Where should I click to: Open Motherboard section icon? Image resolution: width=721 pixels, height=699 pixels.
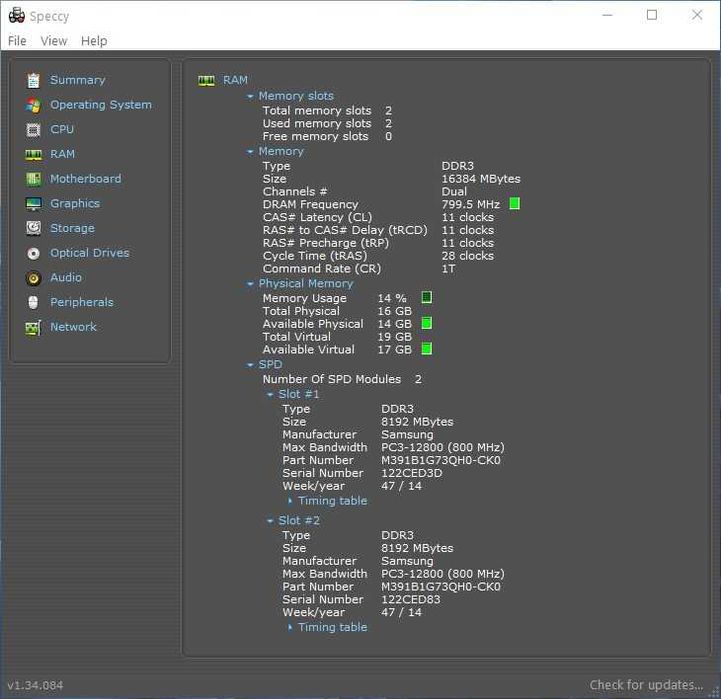pyautogui.click(x=33, y=179)
